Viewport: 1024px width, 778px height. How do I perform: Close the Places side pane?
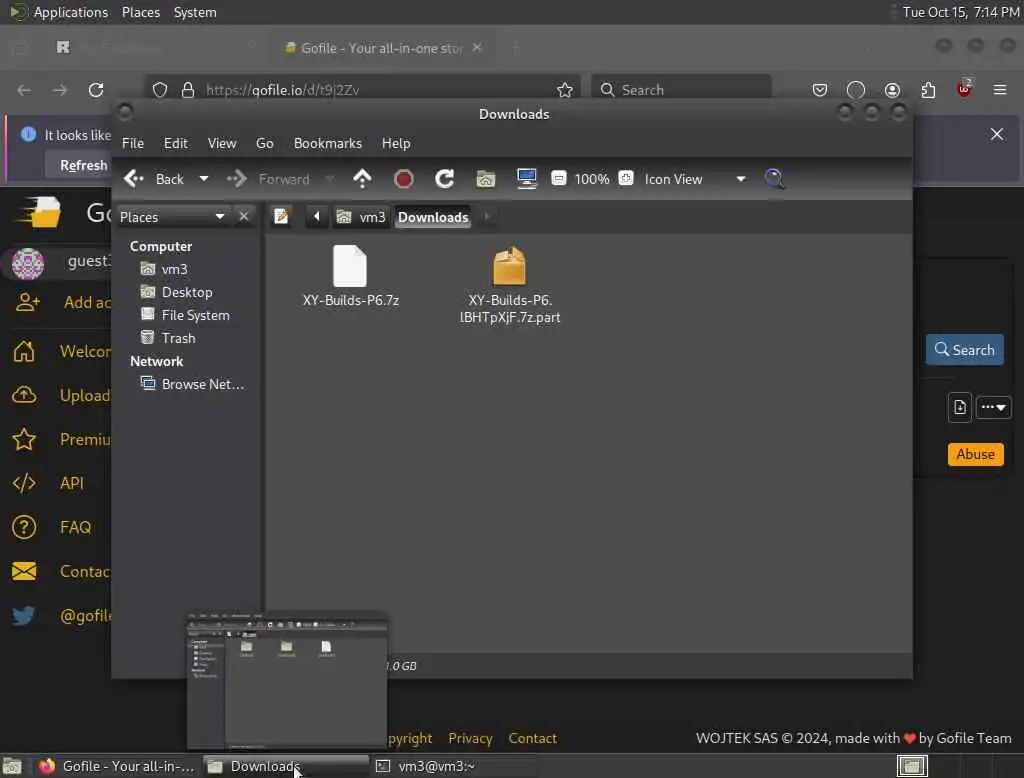coord(244,216)
